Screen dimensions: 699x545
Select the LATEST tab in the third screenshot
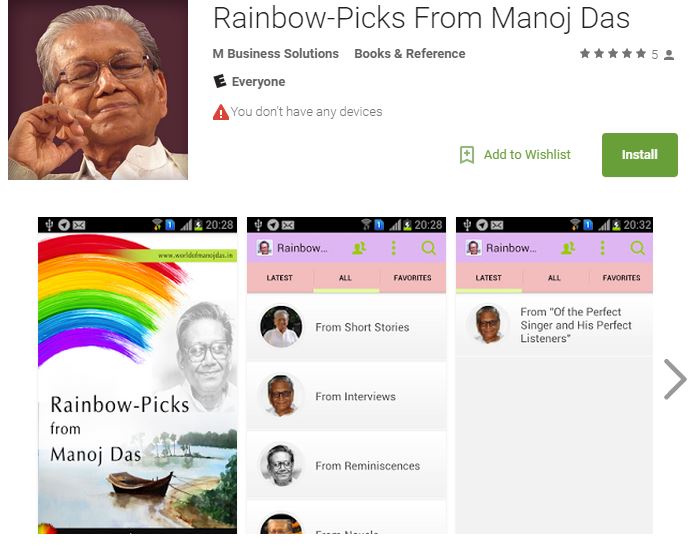489,278
